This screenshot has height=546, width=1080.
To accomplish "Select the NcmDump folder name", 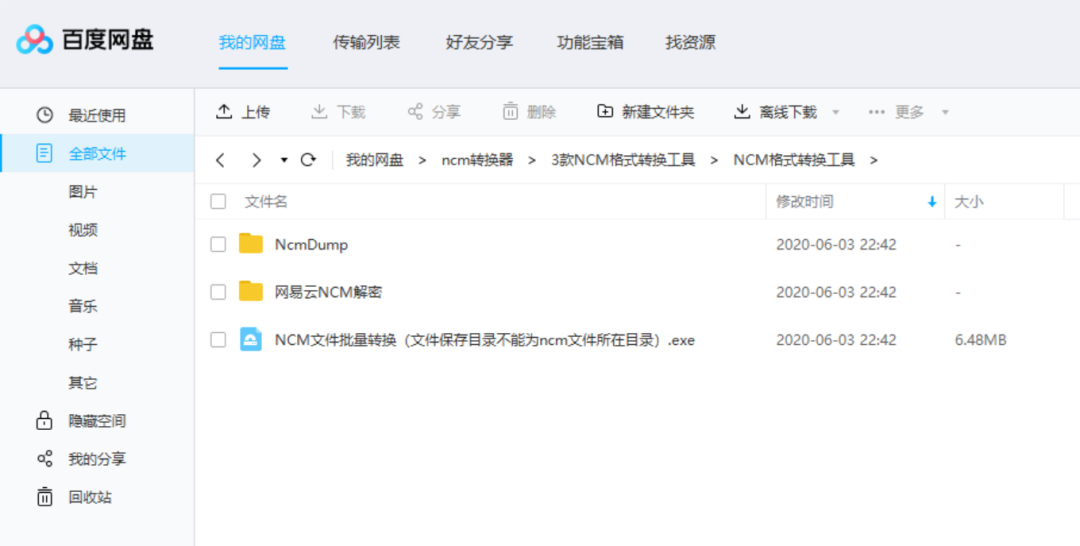I will pyautogui.click(x=311, y=244).
